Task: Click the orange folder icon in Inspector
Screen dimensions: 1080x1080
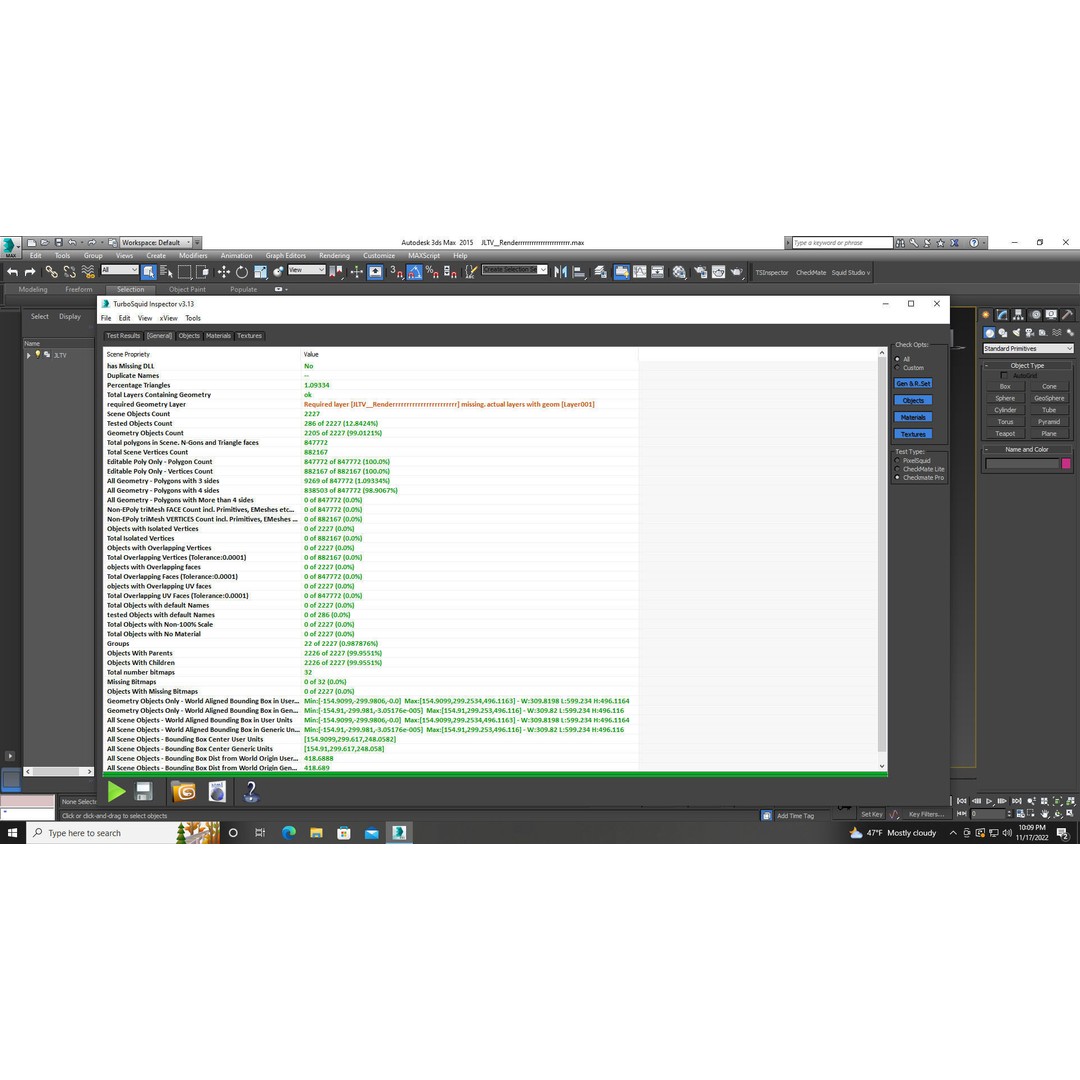Action: (x=183, y=791)
